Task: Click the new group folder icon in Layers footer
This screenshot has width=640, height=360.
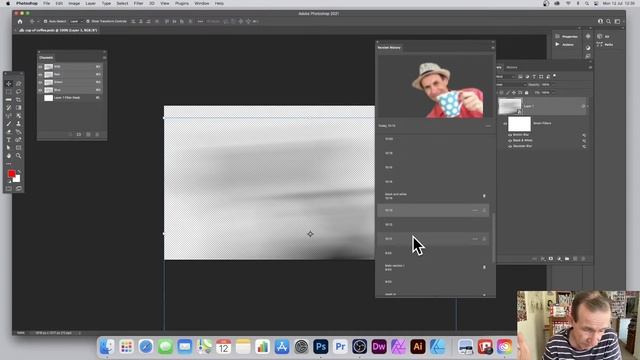Action: click(x=567, y=258)
